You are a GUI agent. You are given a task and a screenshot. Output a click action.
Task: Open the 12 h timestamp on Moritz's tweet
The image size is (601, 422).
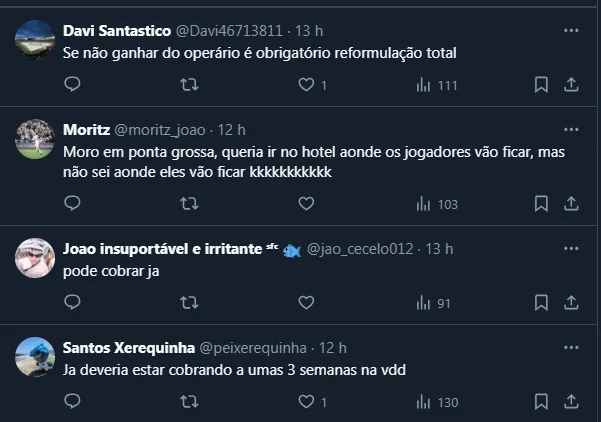click(231, 129)
